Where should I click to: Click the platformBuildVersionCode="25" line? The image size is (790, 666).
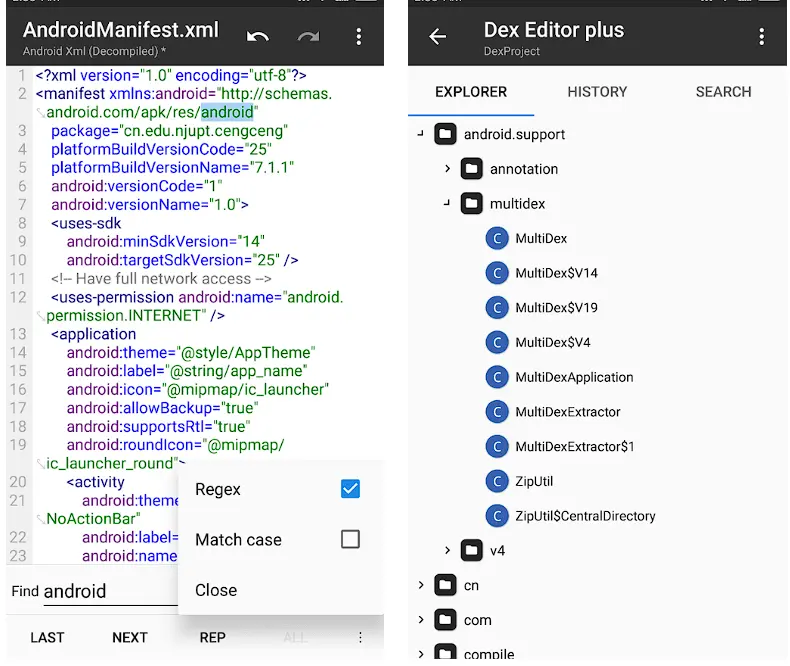tap(161, 149)
